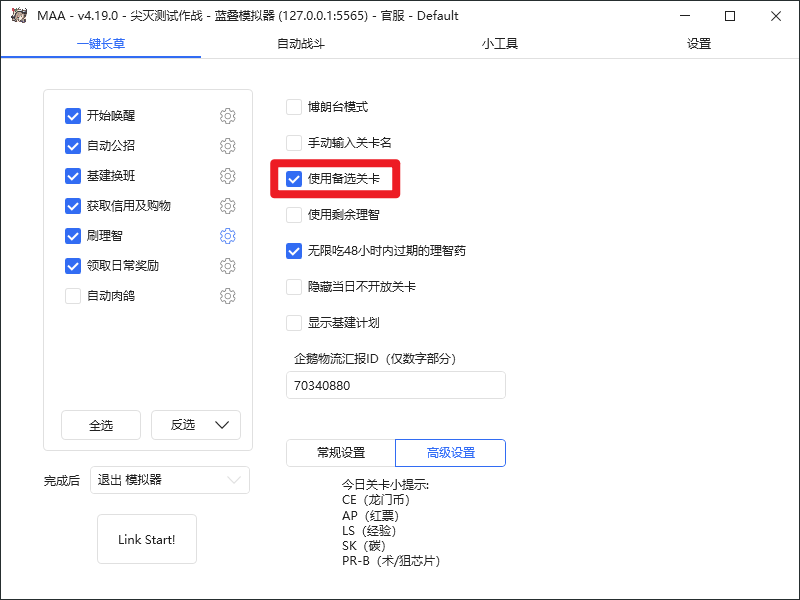Open the 设置 tab
This screenshot has width=800, height=600.
pos(698,44)
